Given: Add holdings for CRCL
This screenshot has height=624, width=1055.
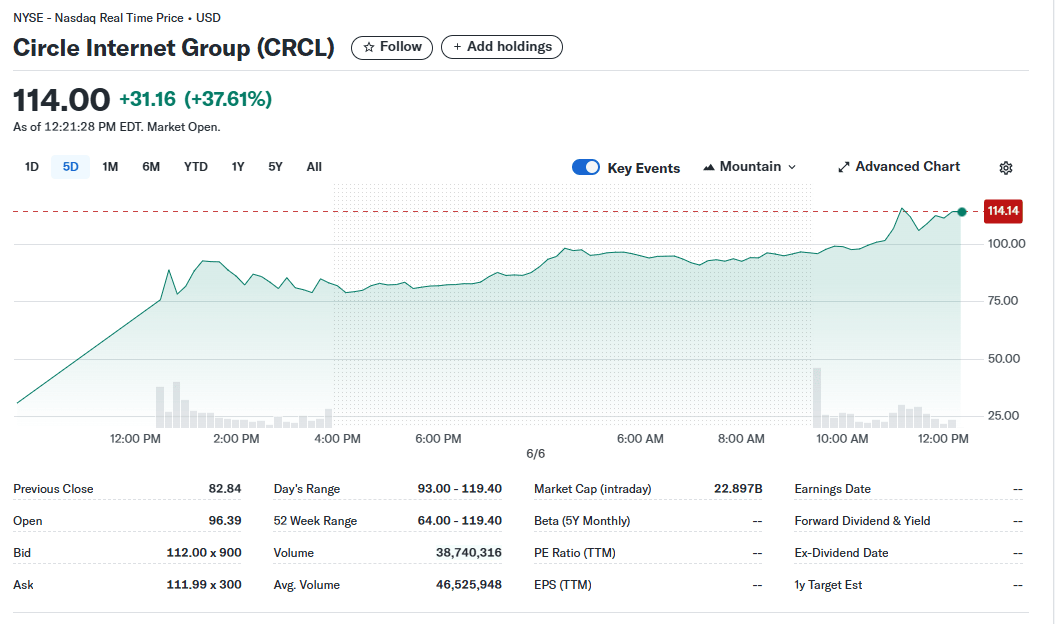Looking at the screenshot, I should coord(502,47).
